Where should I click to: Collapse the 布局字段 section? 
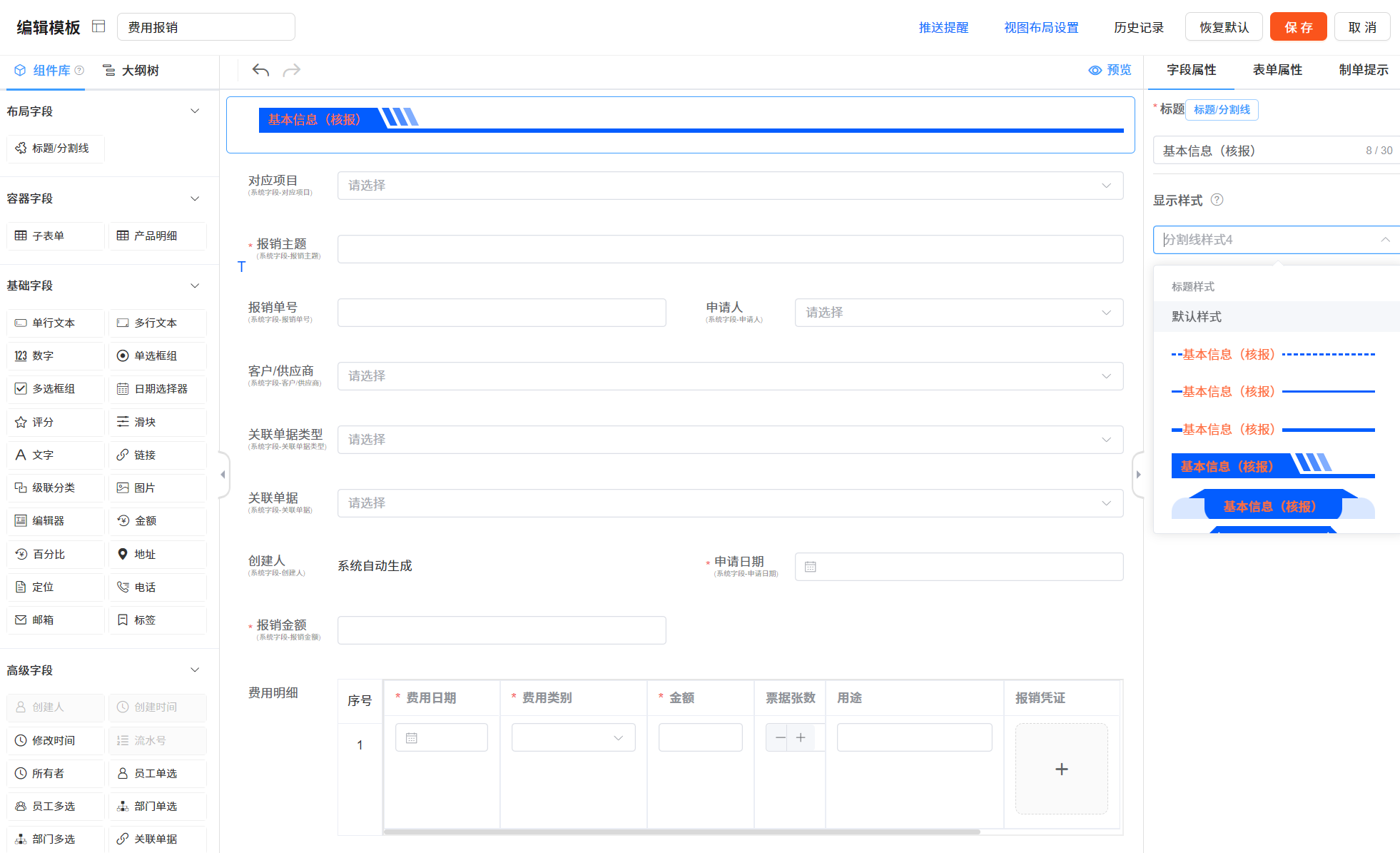pos(195,111)
